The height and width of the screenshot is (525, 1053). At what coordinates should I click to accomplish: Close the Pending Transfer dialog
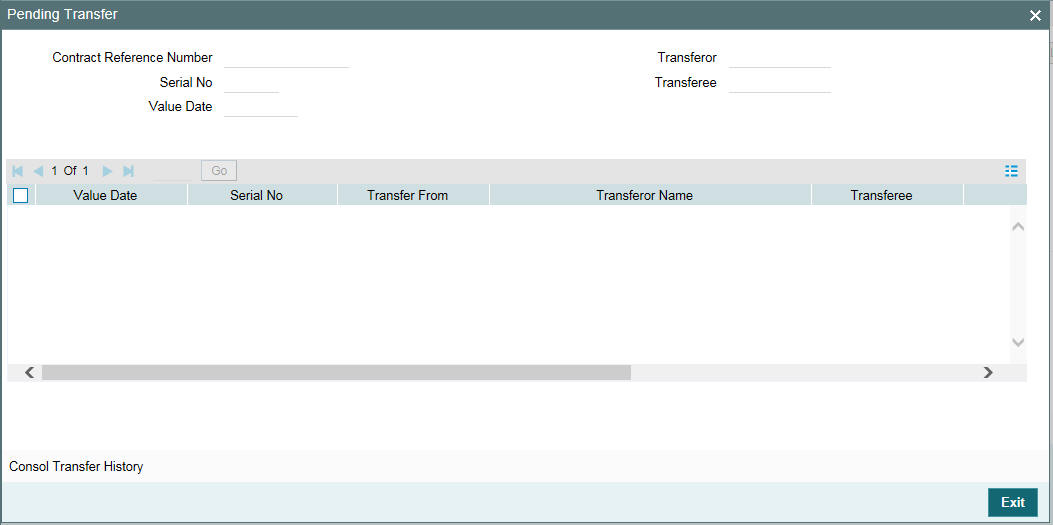click(x=1035, y=15)
